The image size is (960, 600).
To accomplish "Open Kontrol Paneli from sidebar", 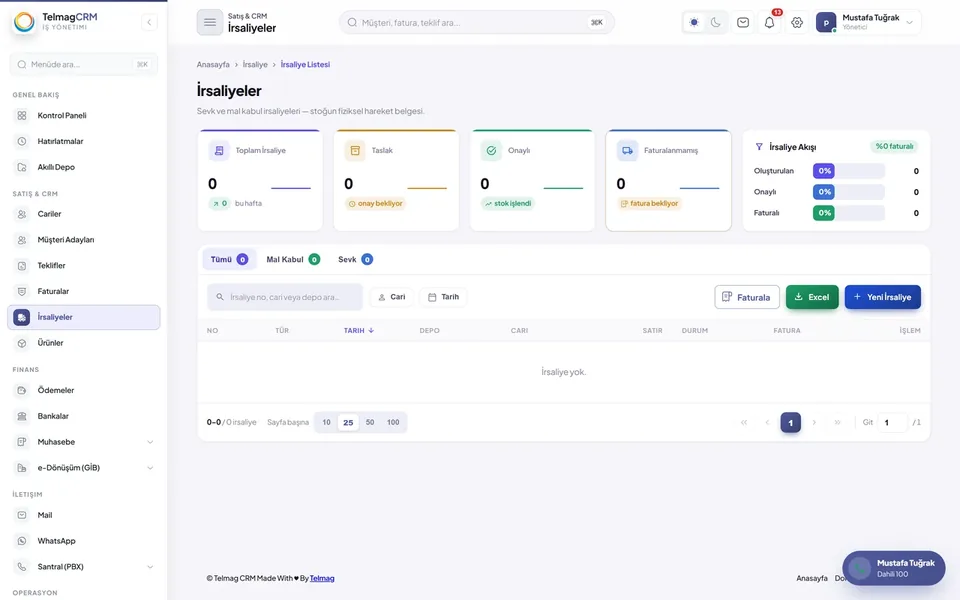I will [83, 115].
